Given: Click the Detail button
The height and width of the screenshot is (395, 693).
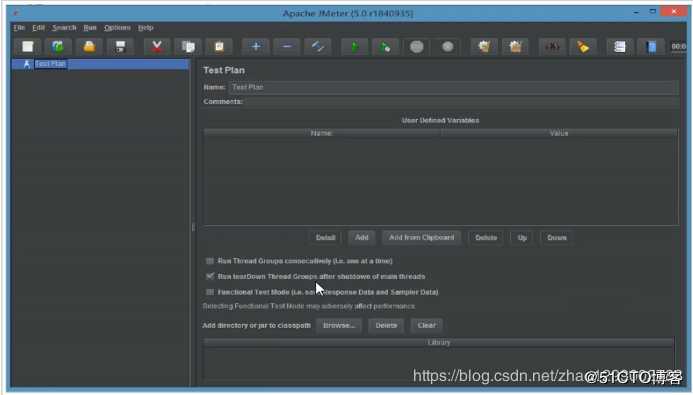Looking at the screenshot, I should [325, 238].
